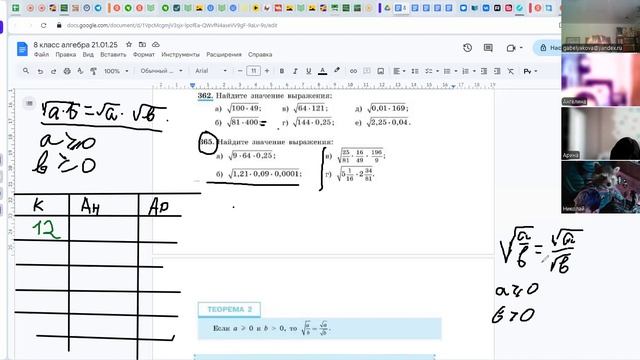640x360 pixels.
Task: Open the numbered list dropdown
Action: 469,71
